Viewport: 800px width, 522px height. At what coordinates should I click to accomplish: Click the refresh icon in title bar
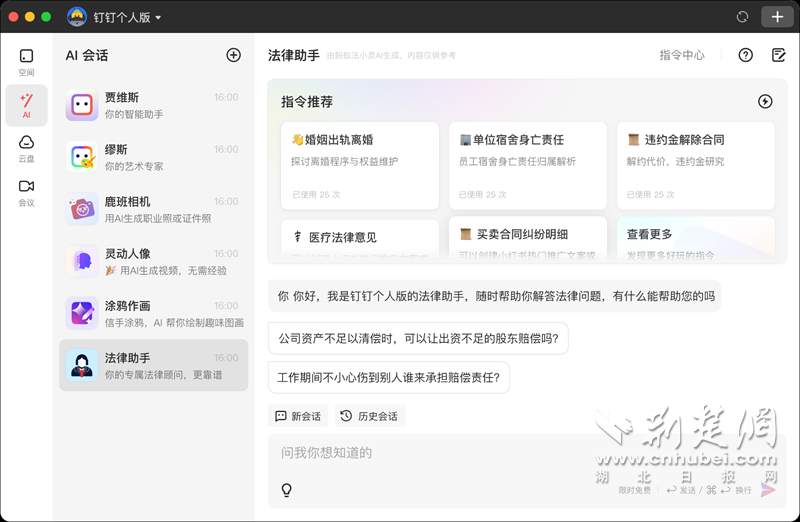pos(742,17)
